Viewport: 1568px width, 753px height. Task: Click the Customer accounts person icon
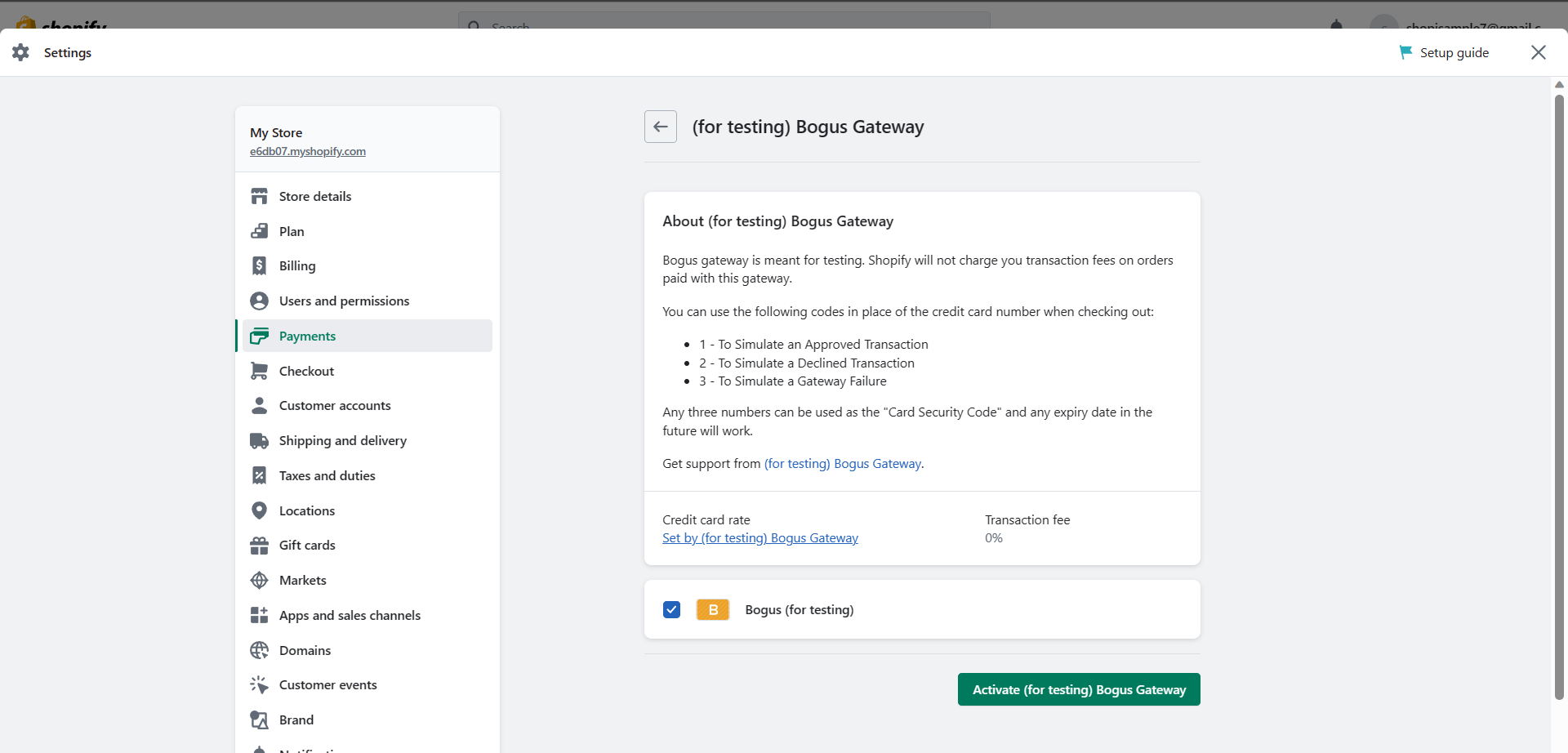[x=259, y=405]
